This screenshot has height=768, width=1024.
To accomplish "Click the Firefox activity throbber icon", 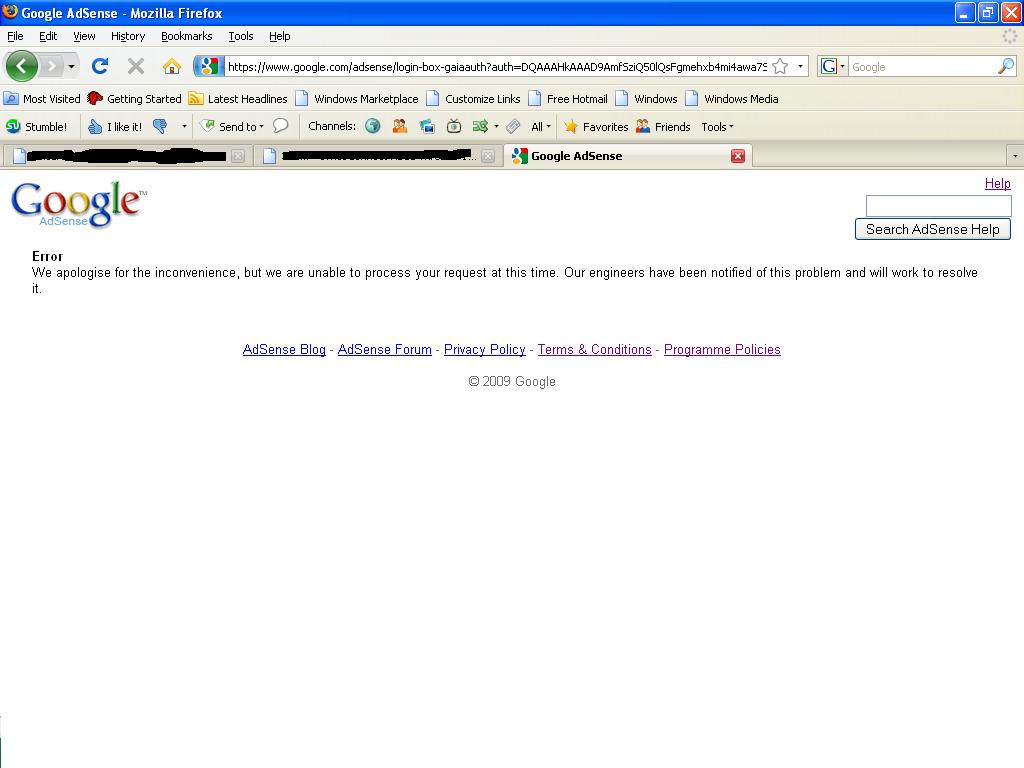I will tap(1010, 36).
